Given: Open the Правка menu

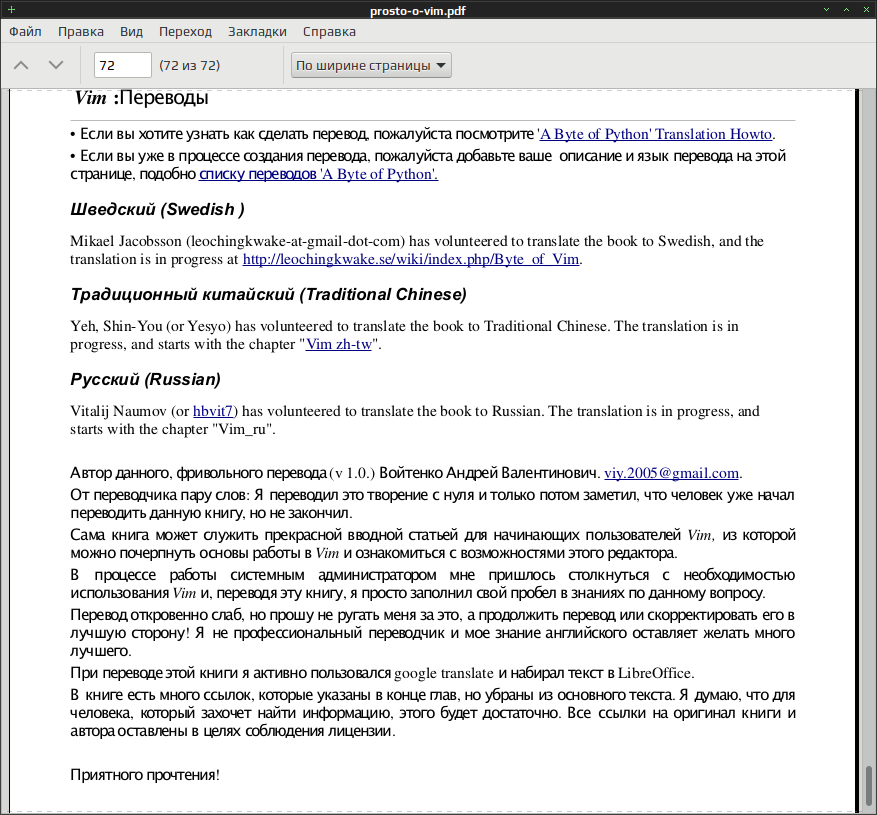Looking at the screenshot, I should point(81,32).
